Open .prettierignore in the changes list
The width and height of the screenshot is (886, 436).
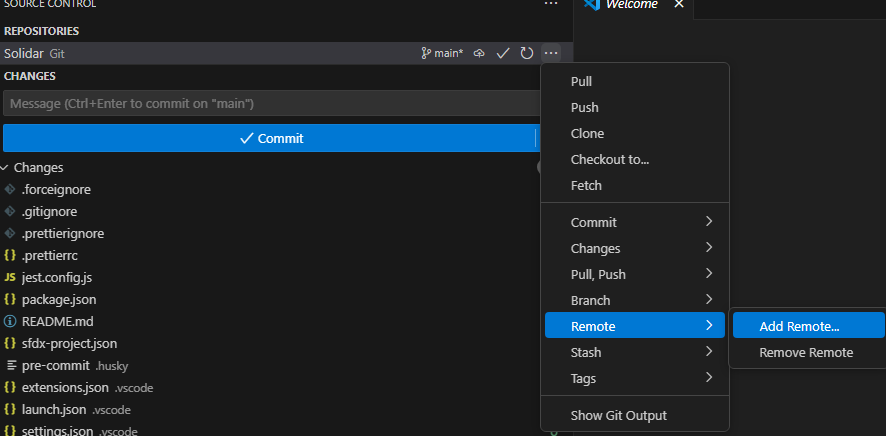pyautogui.click(x=63, y=233)
